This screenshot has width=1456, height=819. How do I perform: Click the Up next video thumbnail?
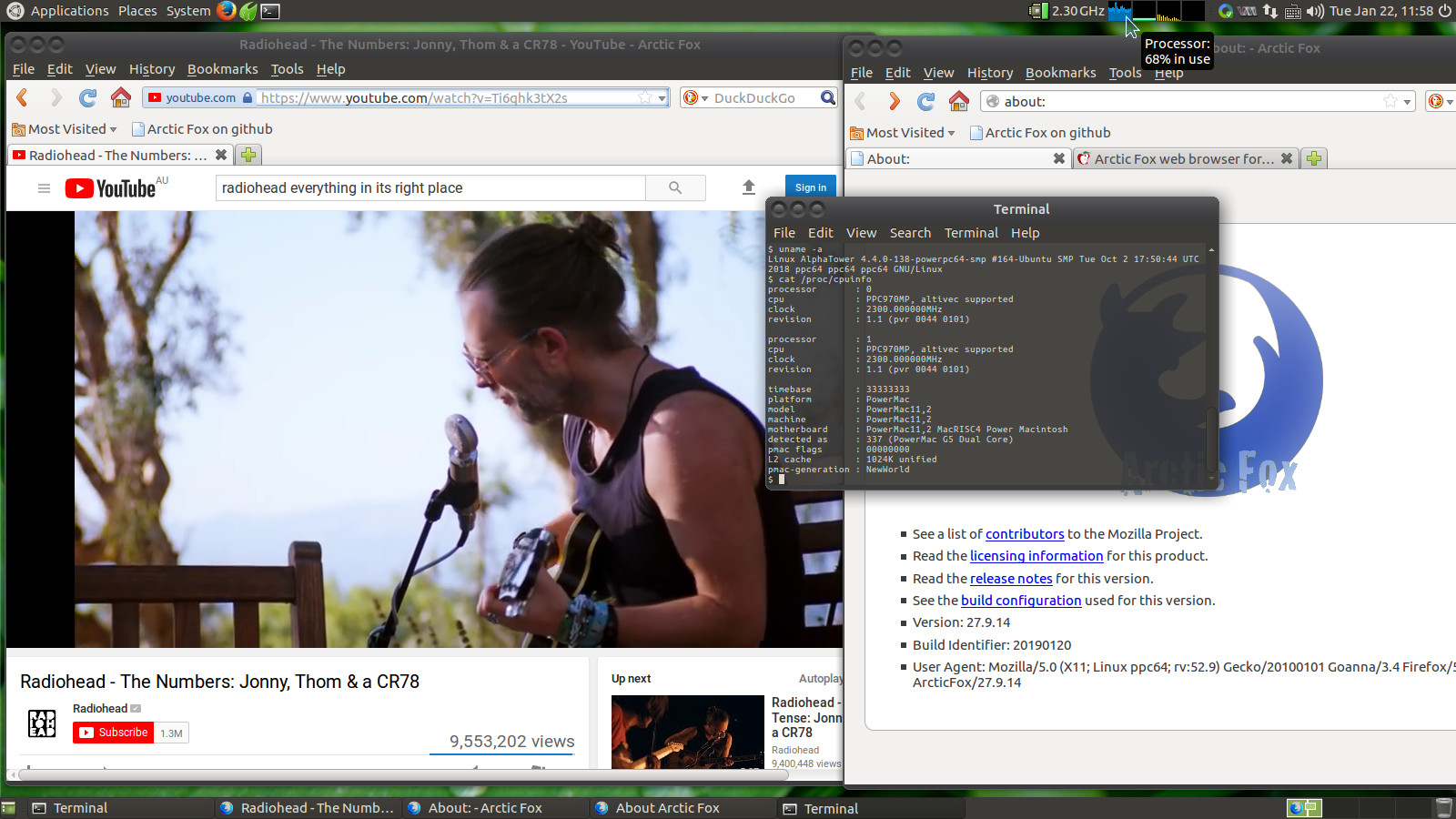688,732
